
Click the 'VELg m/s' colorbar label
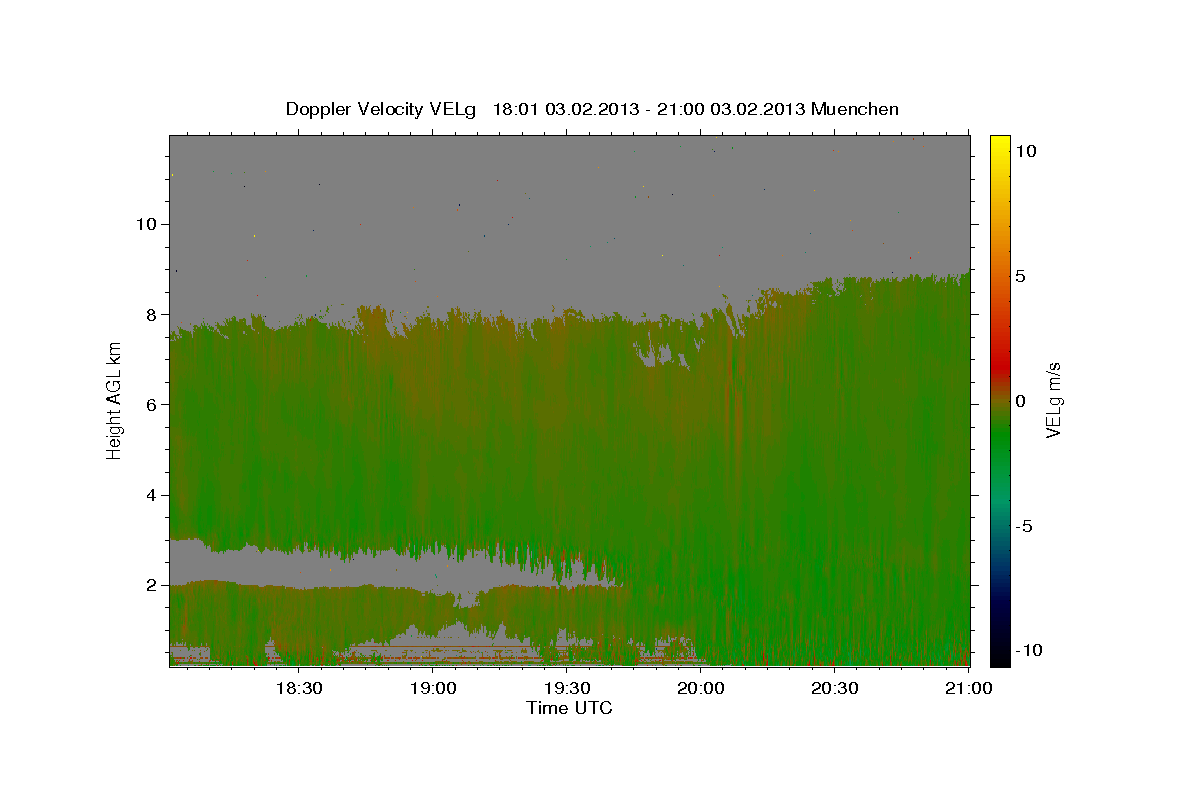[x=1053, y=401]
